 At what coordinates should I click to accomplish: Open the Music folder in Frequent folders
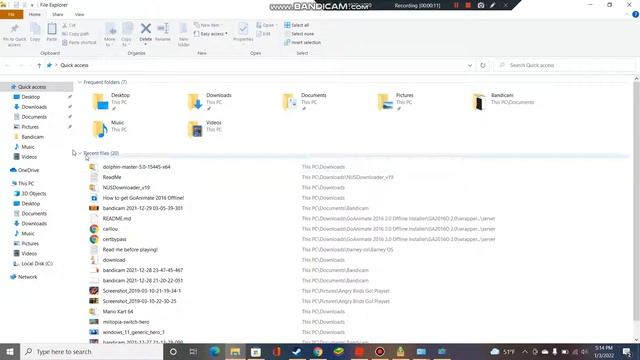click(x=109, y=129)
